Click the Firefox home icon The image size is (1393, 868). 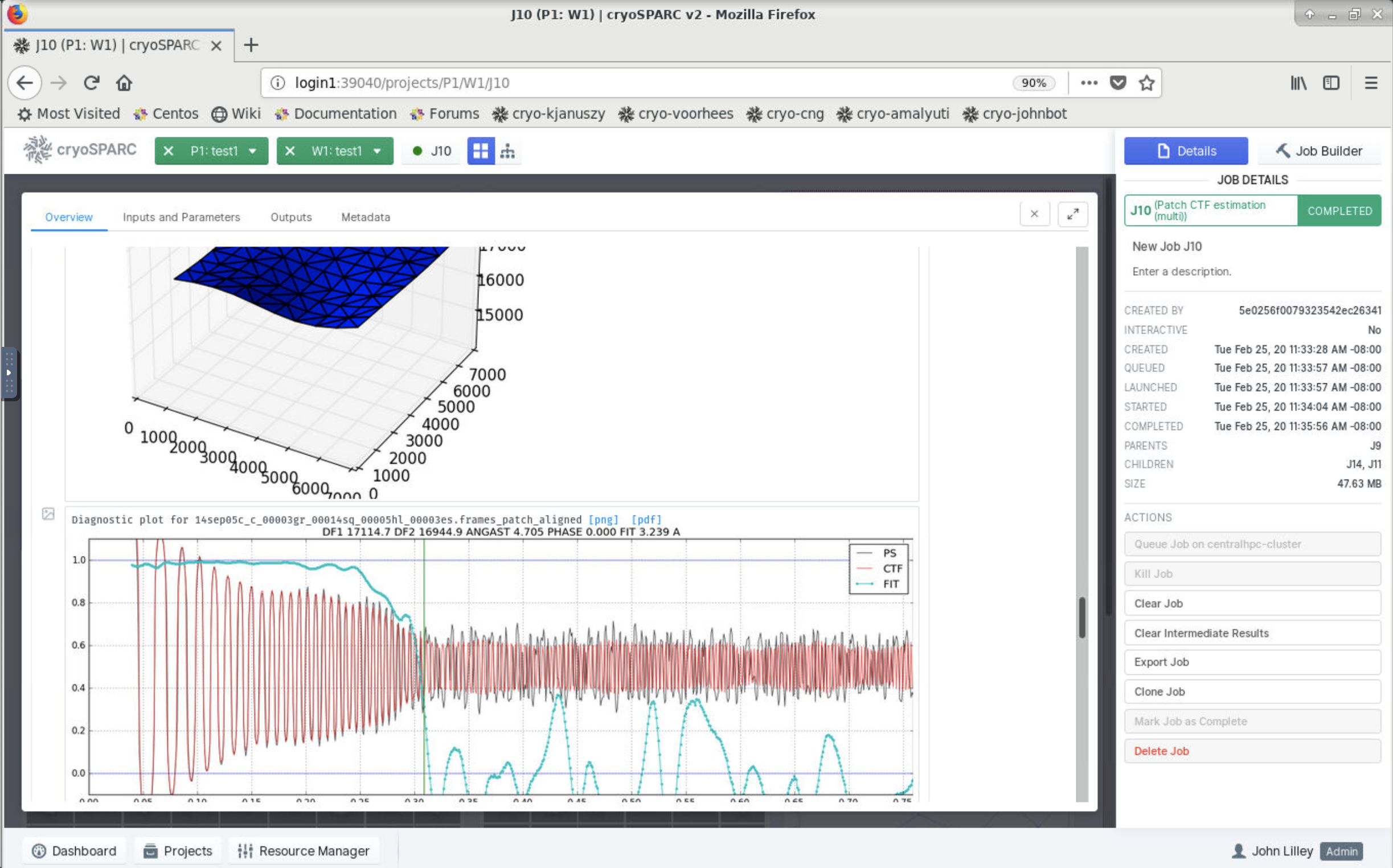pyautogui.click(x=124, y=83)
